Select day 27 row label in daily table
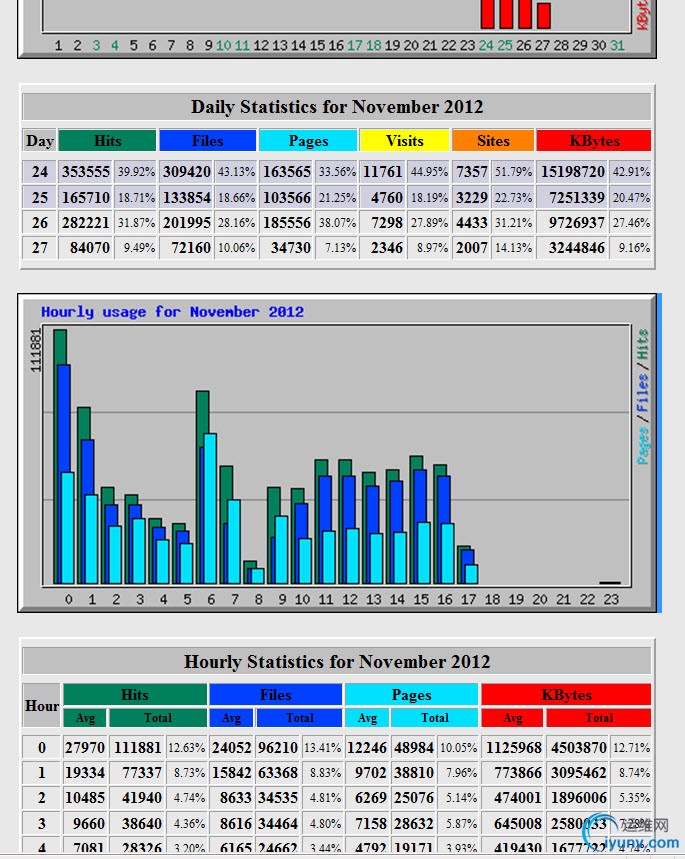Viewport: 685px width, 859px height. [39, 248]
